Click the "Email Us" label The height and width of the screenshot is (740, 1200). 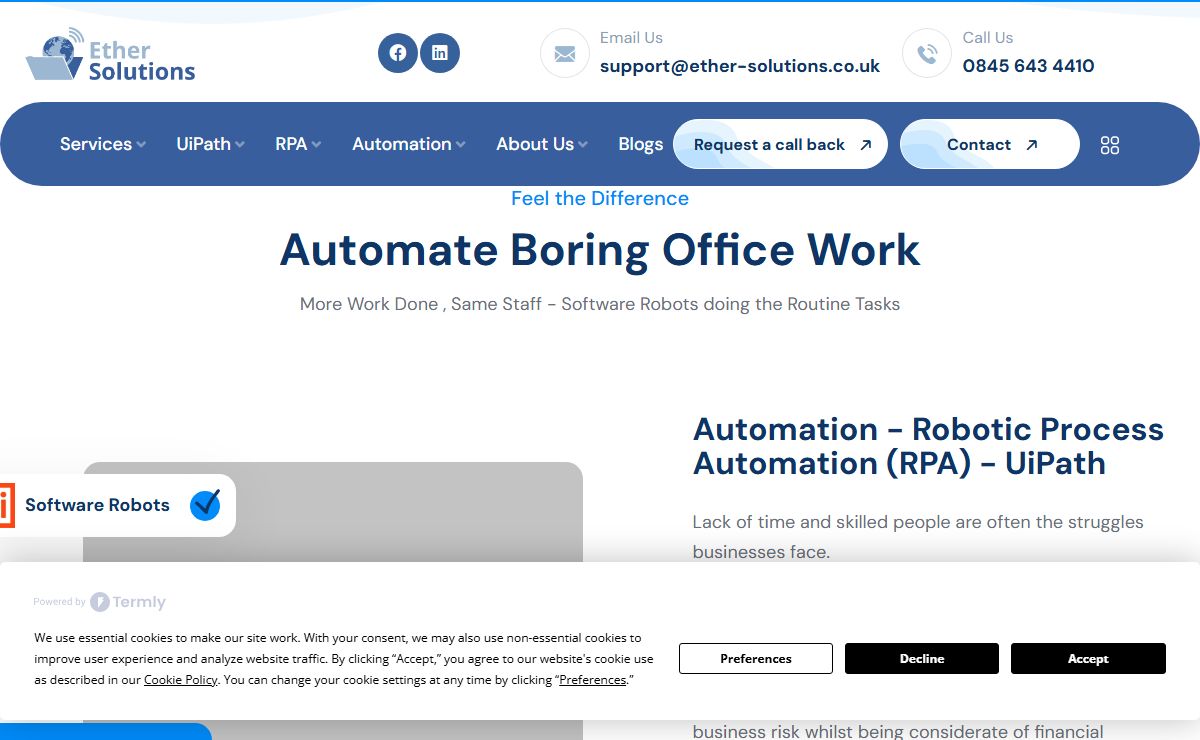631,38
